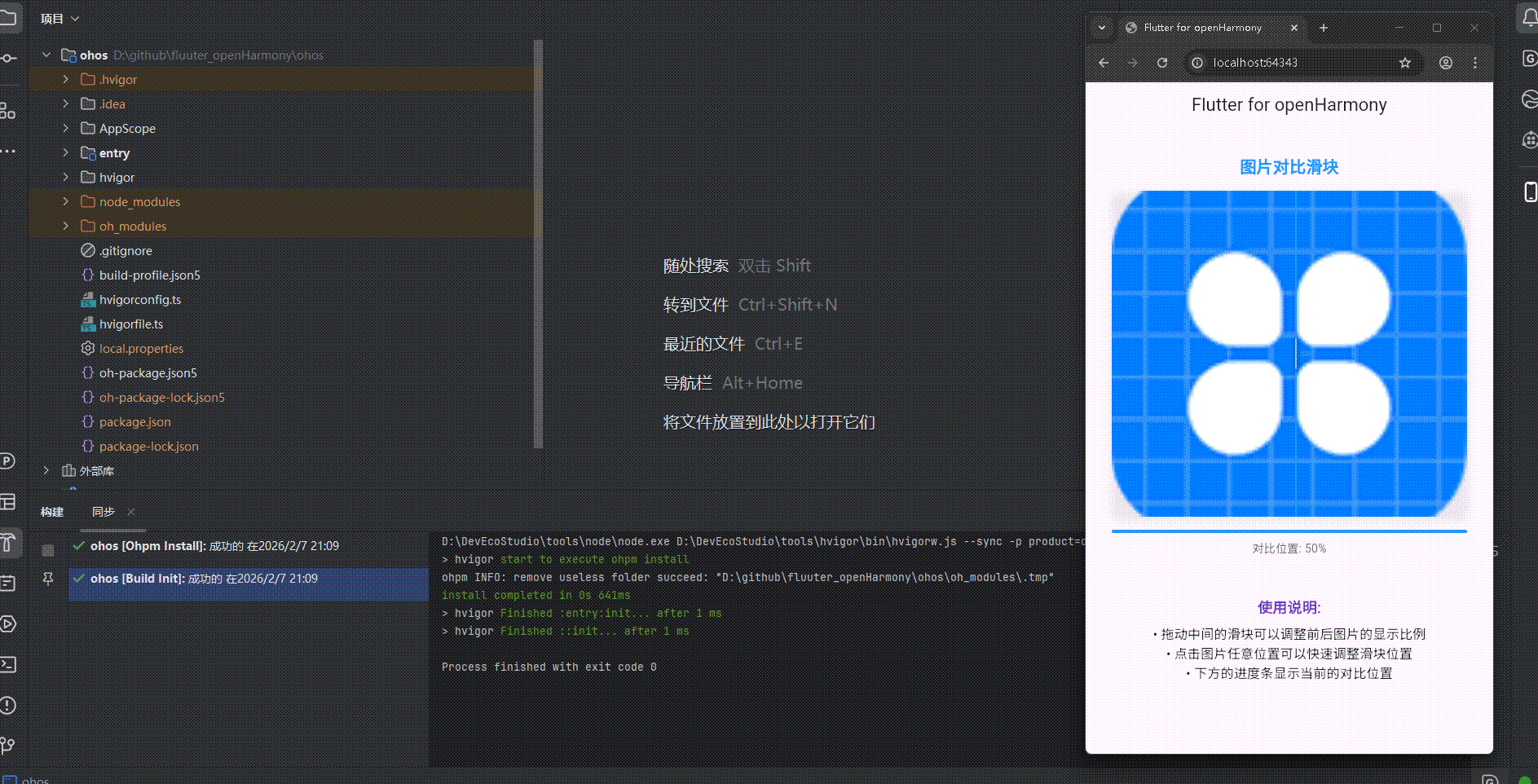This screenshot has width=1538, height=784.
Task: Expand the .idea folder
Action: 66,104
